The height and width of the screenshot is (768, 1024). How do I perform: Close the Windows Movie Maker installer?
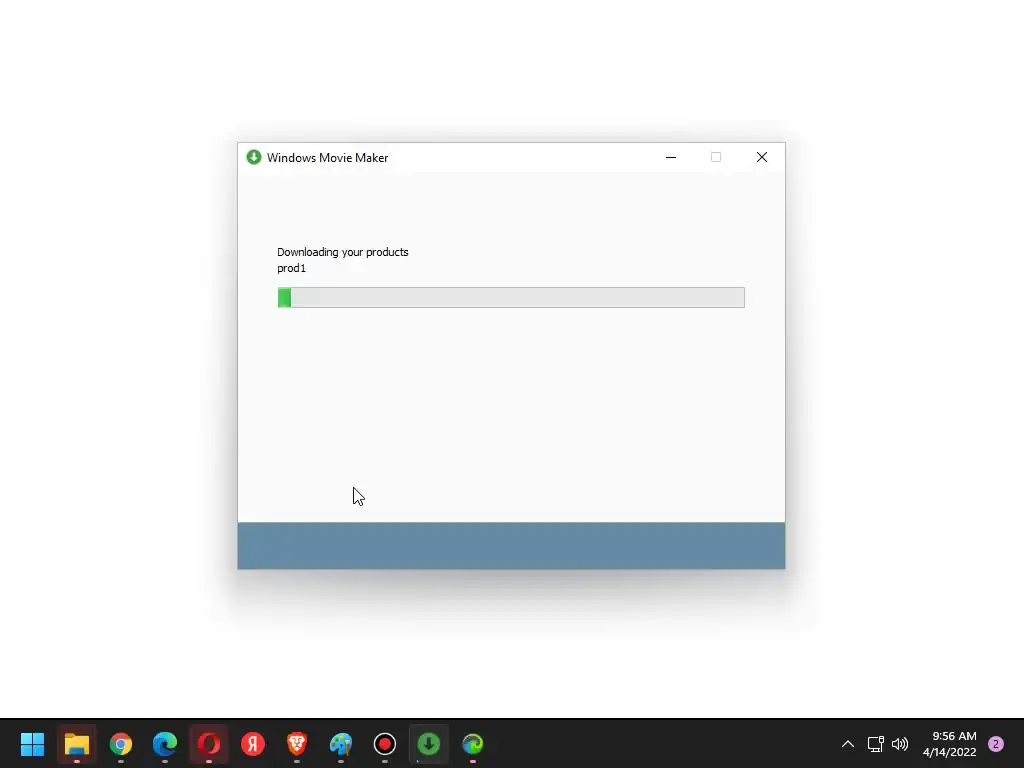761,157
